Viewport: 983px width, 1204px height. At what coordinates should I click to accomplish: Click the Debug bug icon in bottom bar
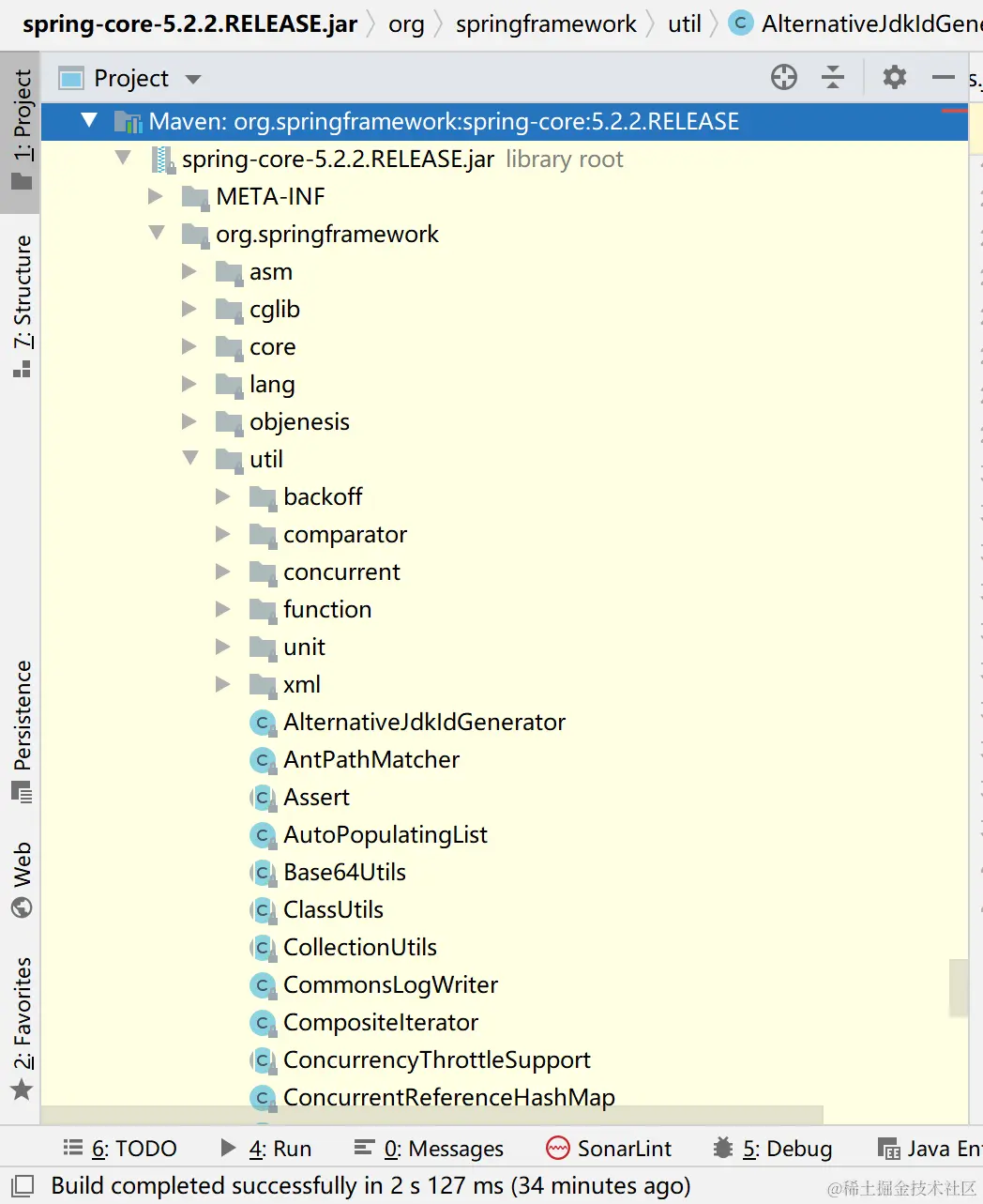tap(722, 1148)
